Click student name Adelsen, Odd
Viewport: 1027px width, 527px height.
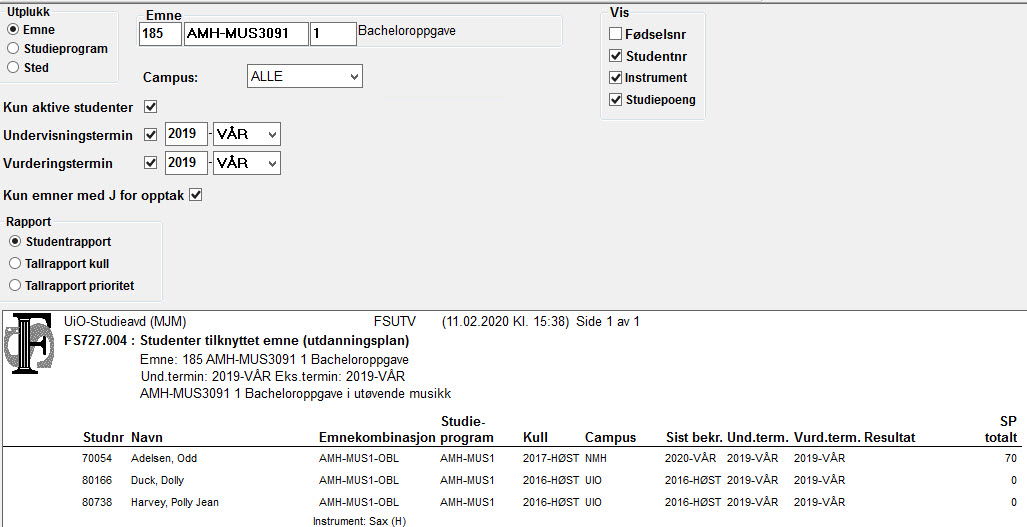tap(164, 458)
